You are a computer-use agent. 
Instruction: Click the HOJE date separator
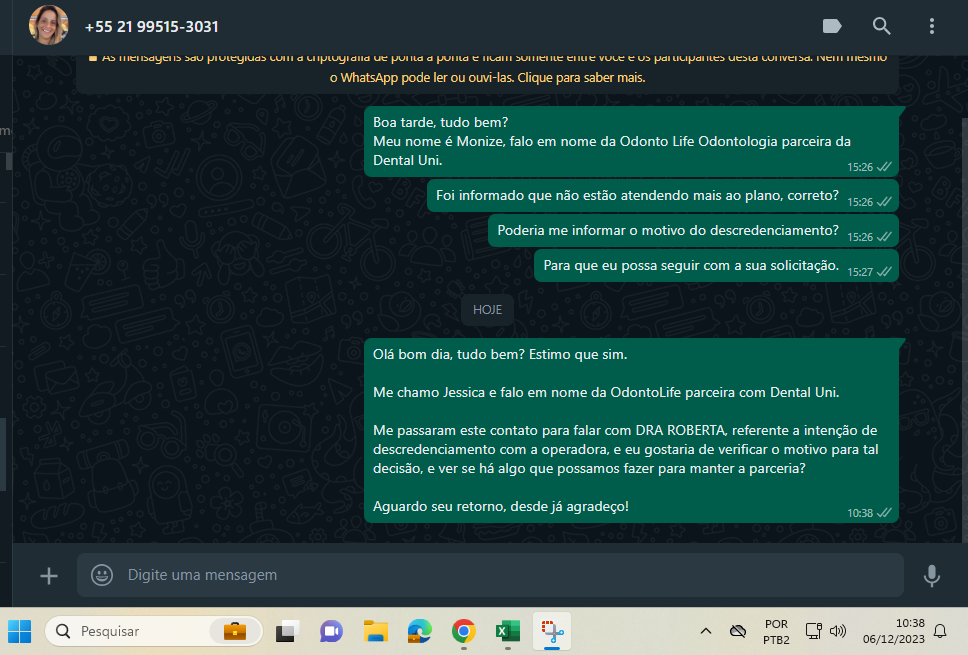487,310
